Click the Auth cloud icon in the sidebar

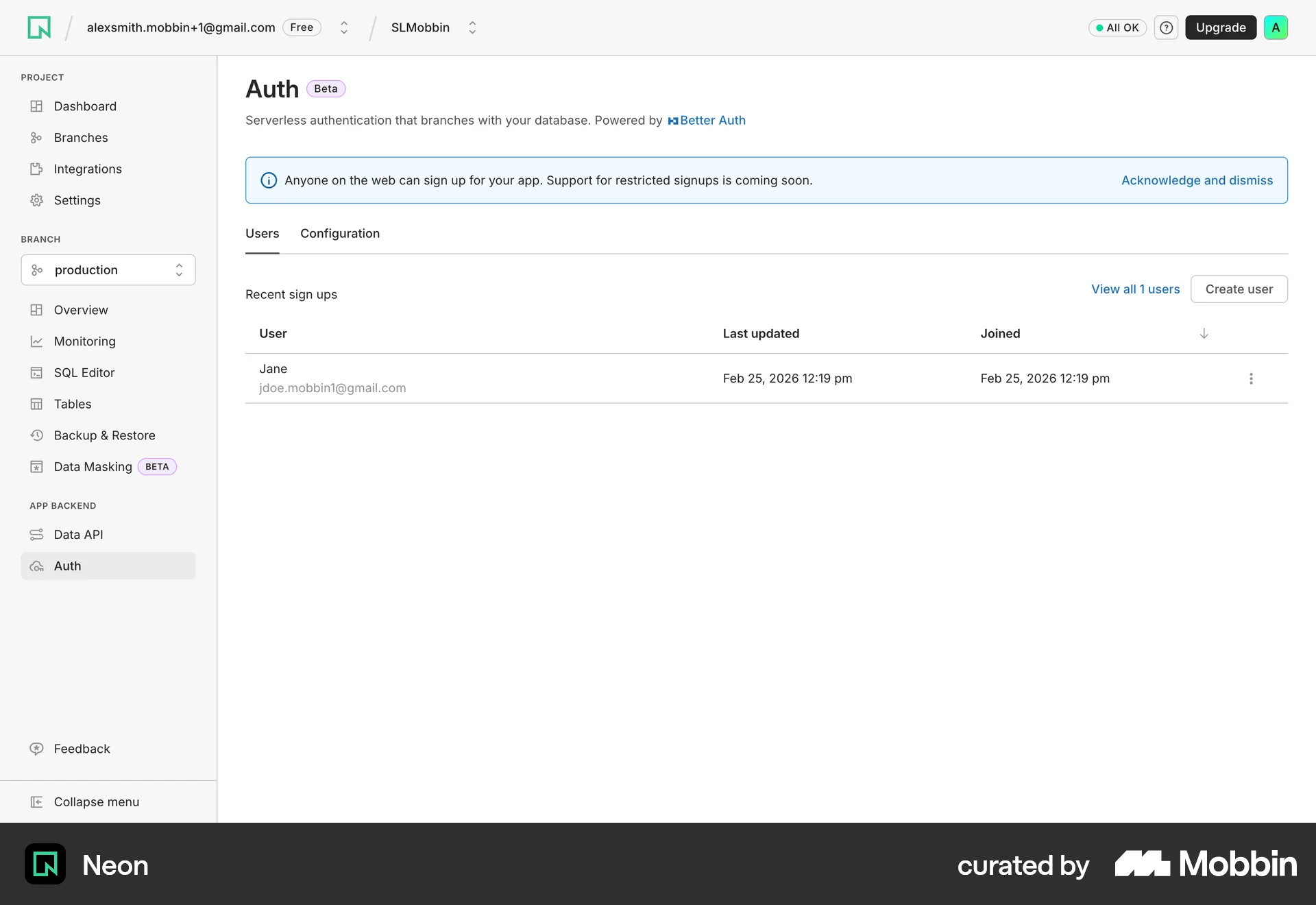click(36, 566)
